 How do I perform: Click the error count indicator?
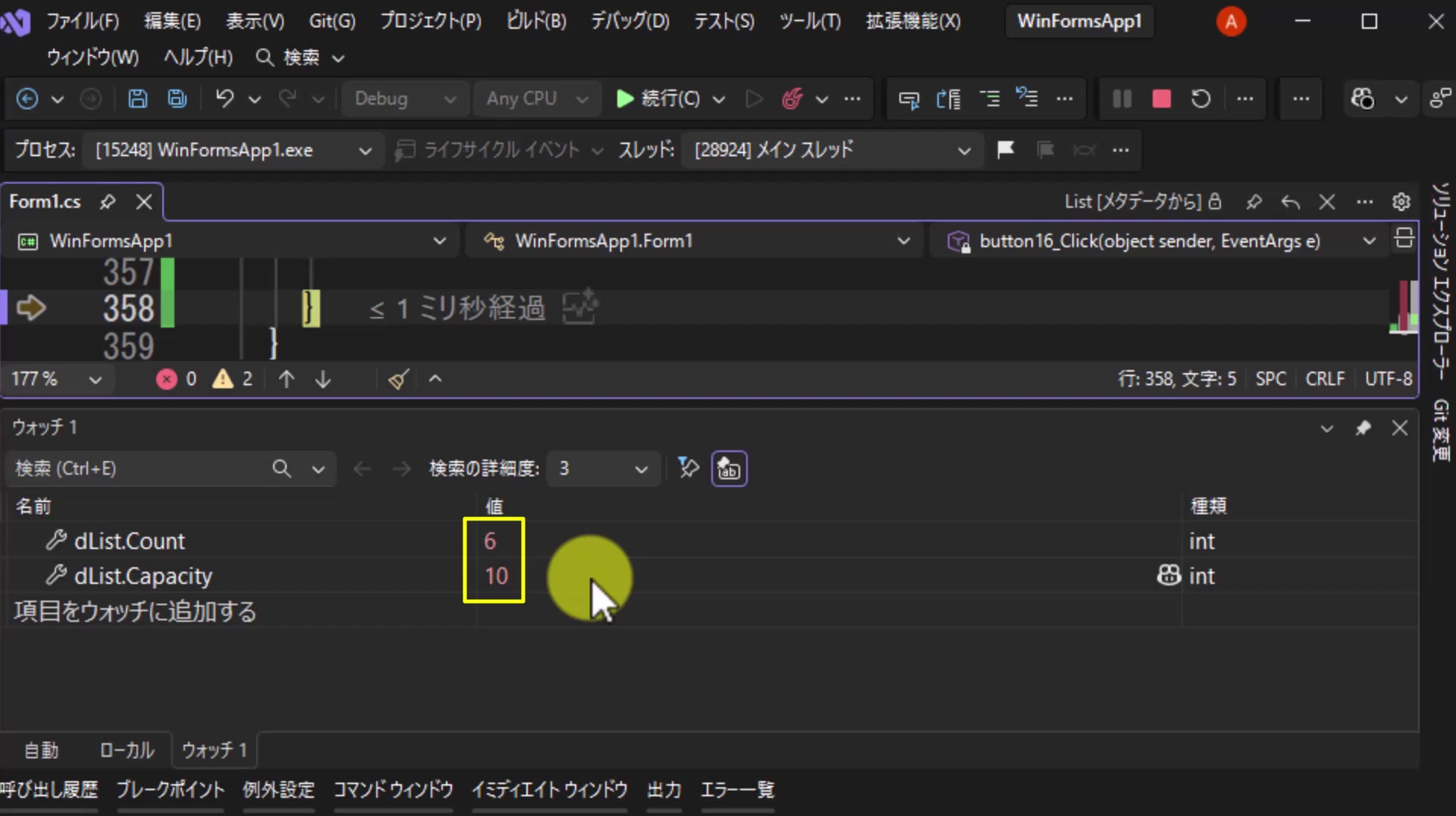[x=177, y=378]
